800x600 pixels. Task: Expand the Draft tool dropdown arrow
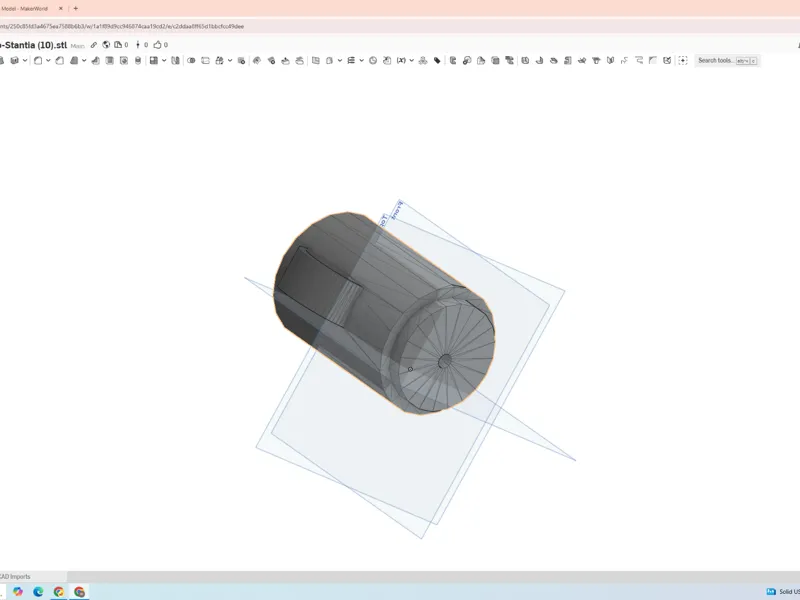pyautogui.click(x=84, y=60)
